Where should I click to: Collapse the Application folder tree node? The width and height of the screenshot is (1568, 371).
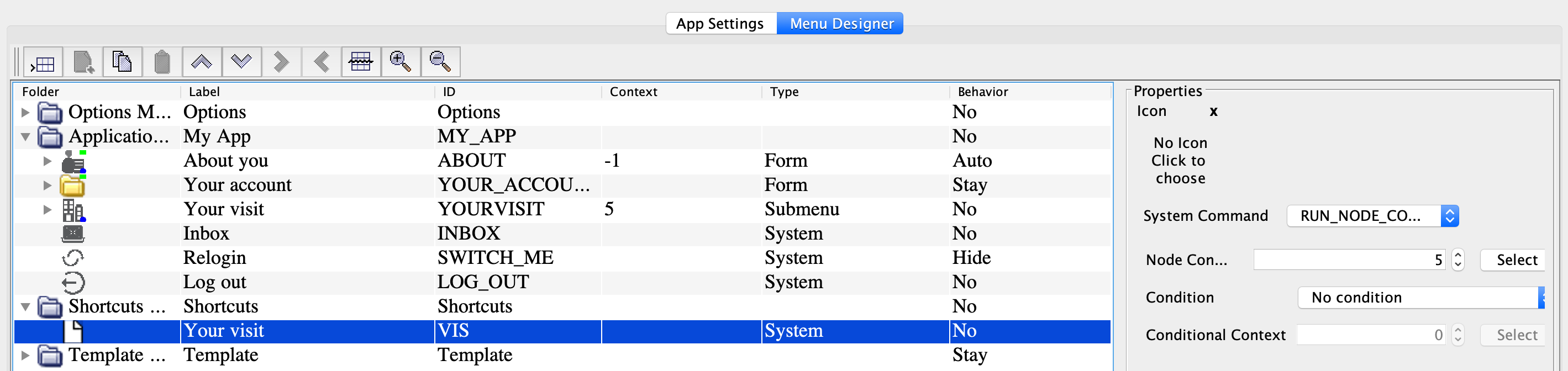point(25,136)
